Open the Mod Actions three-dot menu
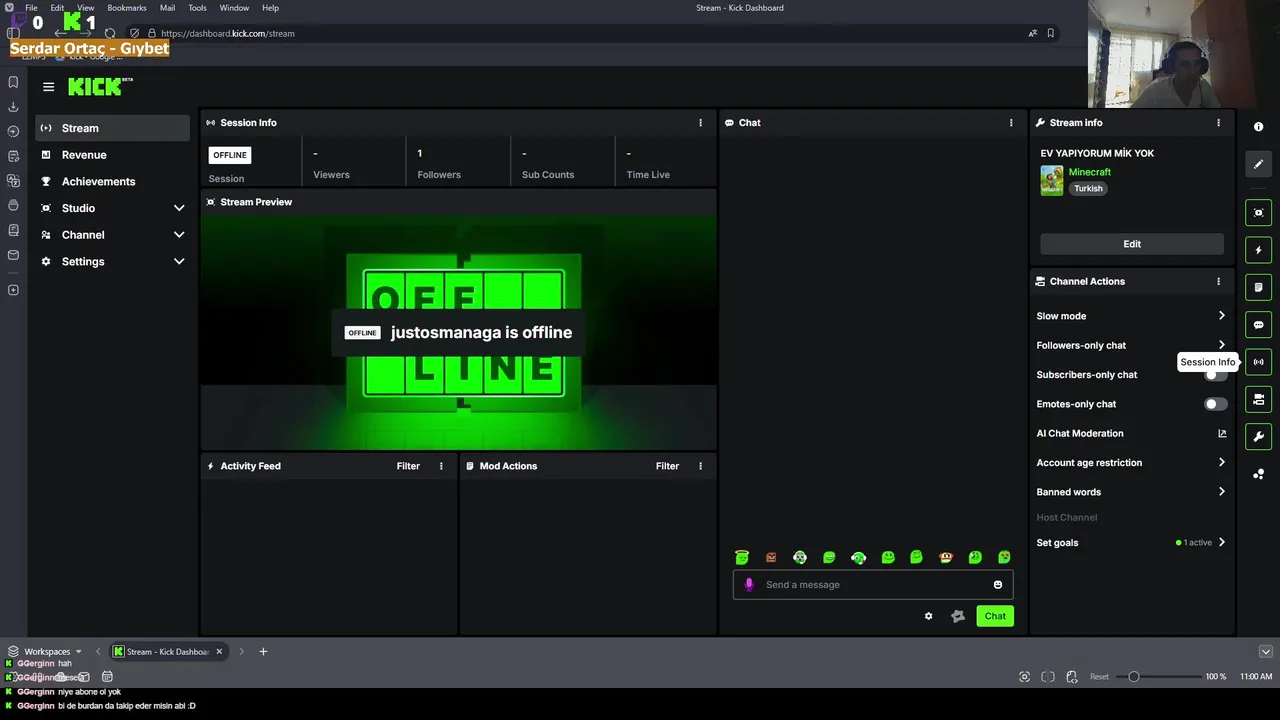1280x720 pixels. tap(700, 466)
